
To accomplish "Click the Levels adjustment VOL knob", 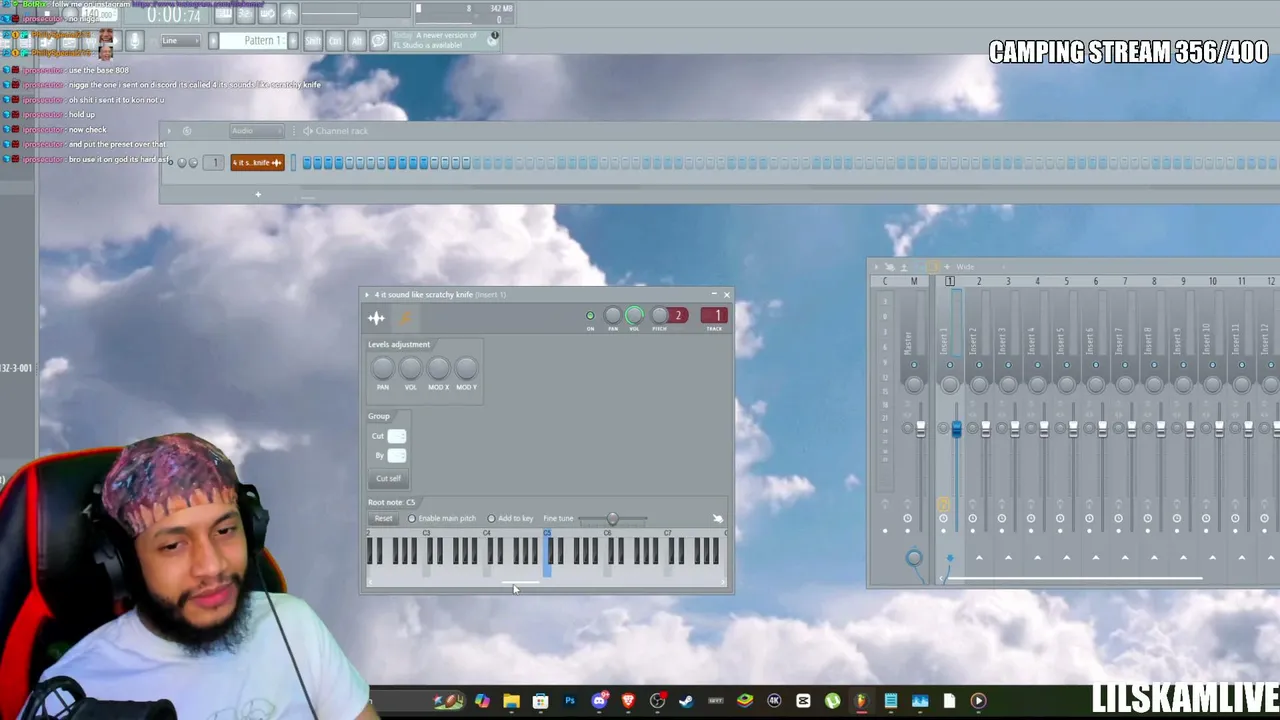I will (x=411, y=370).
